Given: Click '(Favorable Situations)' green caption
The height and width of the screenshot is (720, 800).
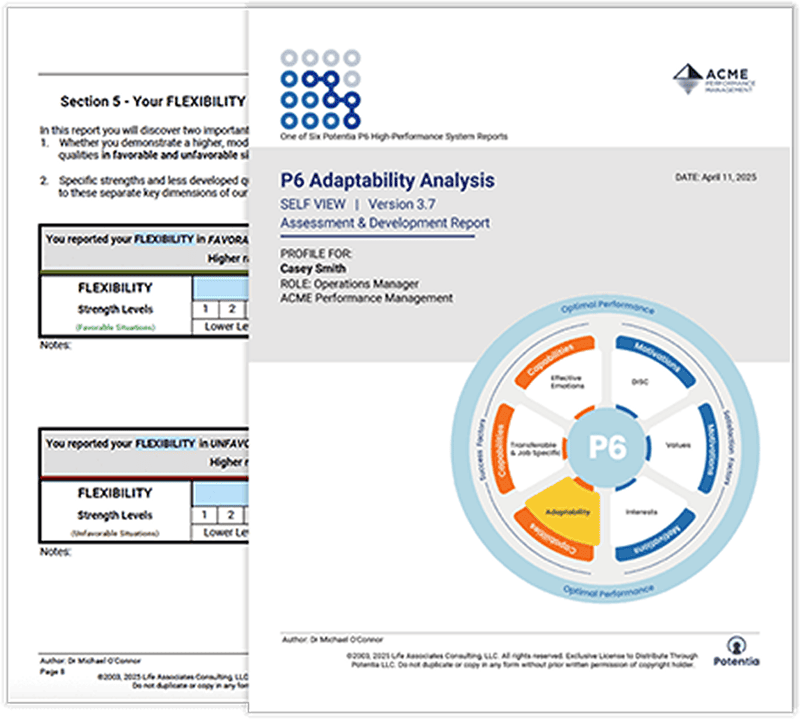Looking at the screenshot, I should (x=115, y=328).
